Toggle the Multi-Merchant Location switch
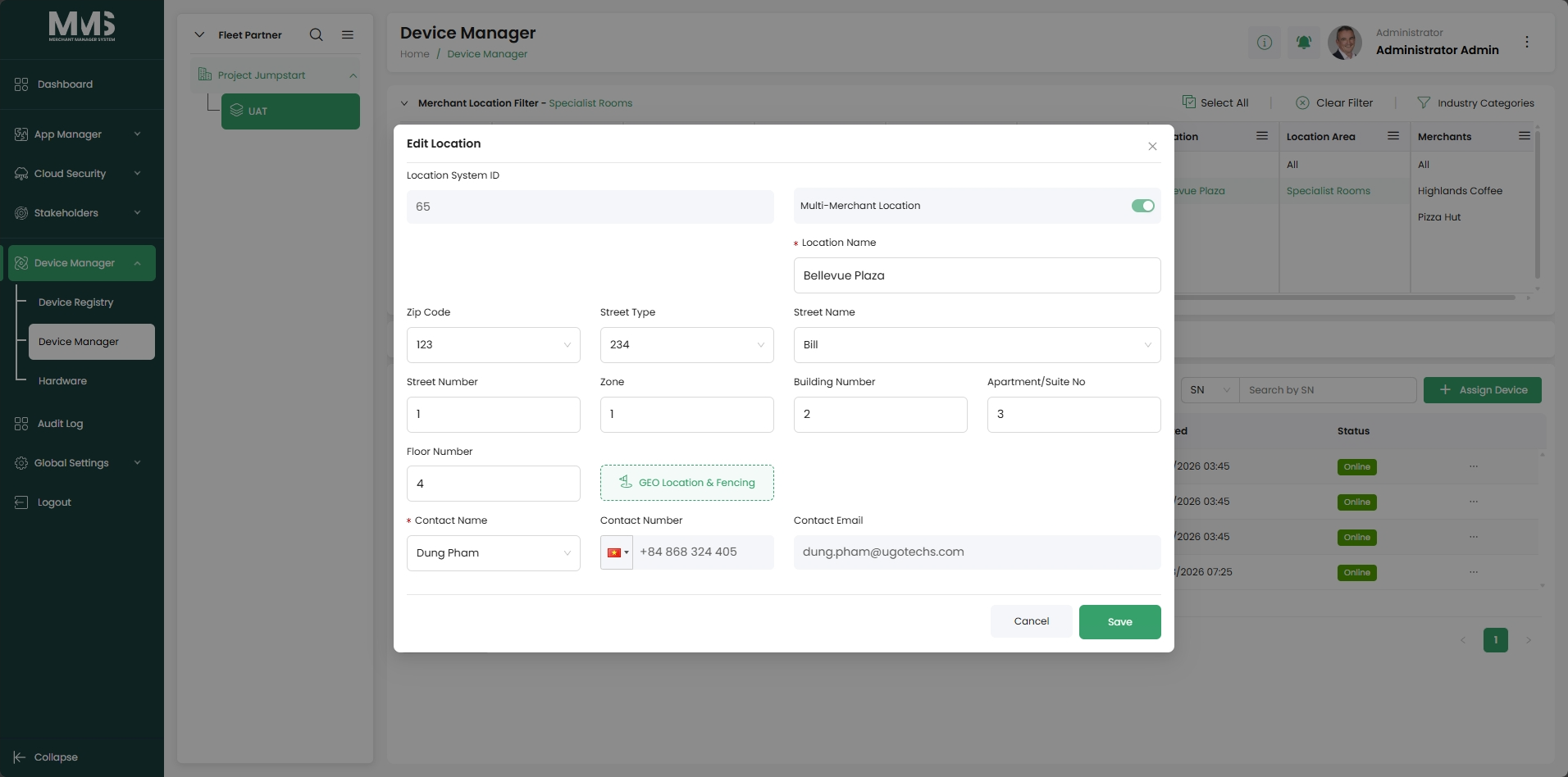Image resolution: width=1568 pixels, height=777 pixels. [x=1142, y=206]
